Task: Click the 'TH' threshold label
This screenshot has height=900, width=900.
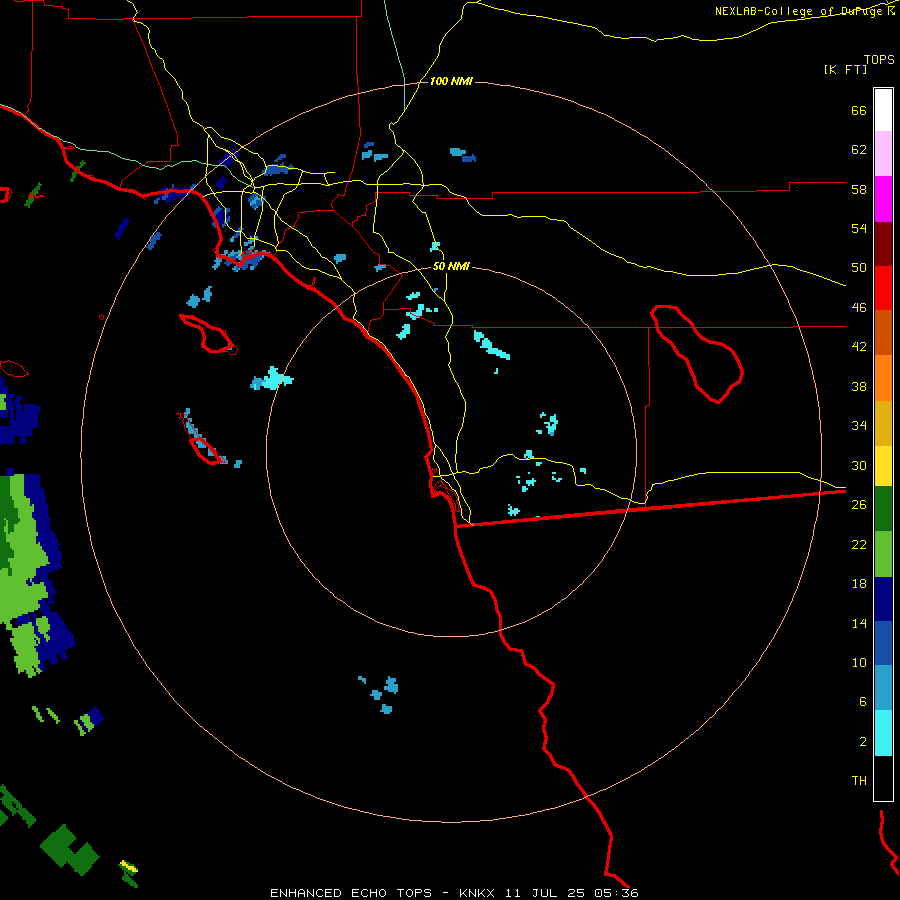Action: pyautogui.click(x=859, y=781)
